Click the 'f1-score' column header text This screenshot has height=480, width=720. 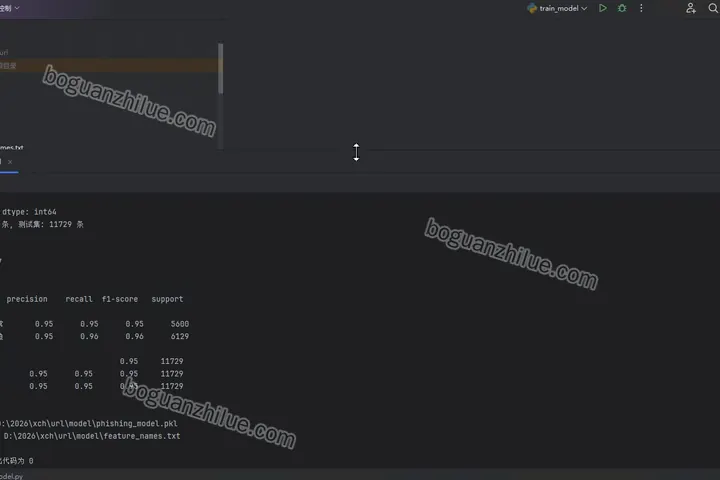(119, 299)
